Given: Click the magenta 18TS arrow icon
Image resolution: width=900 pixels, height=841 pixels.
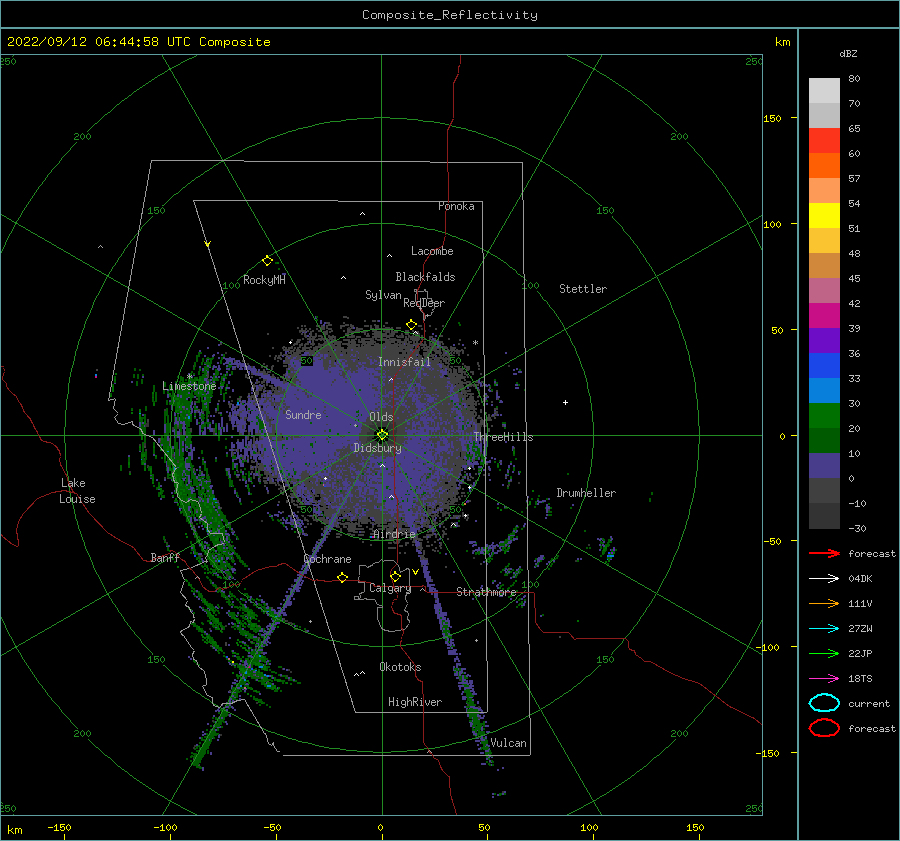Looking at the screenshot, I should pos(824,678).
